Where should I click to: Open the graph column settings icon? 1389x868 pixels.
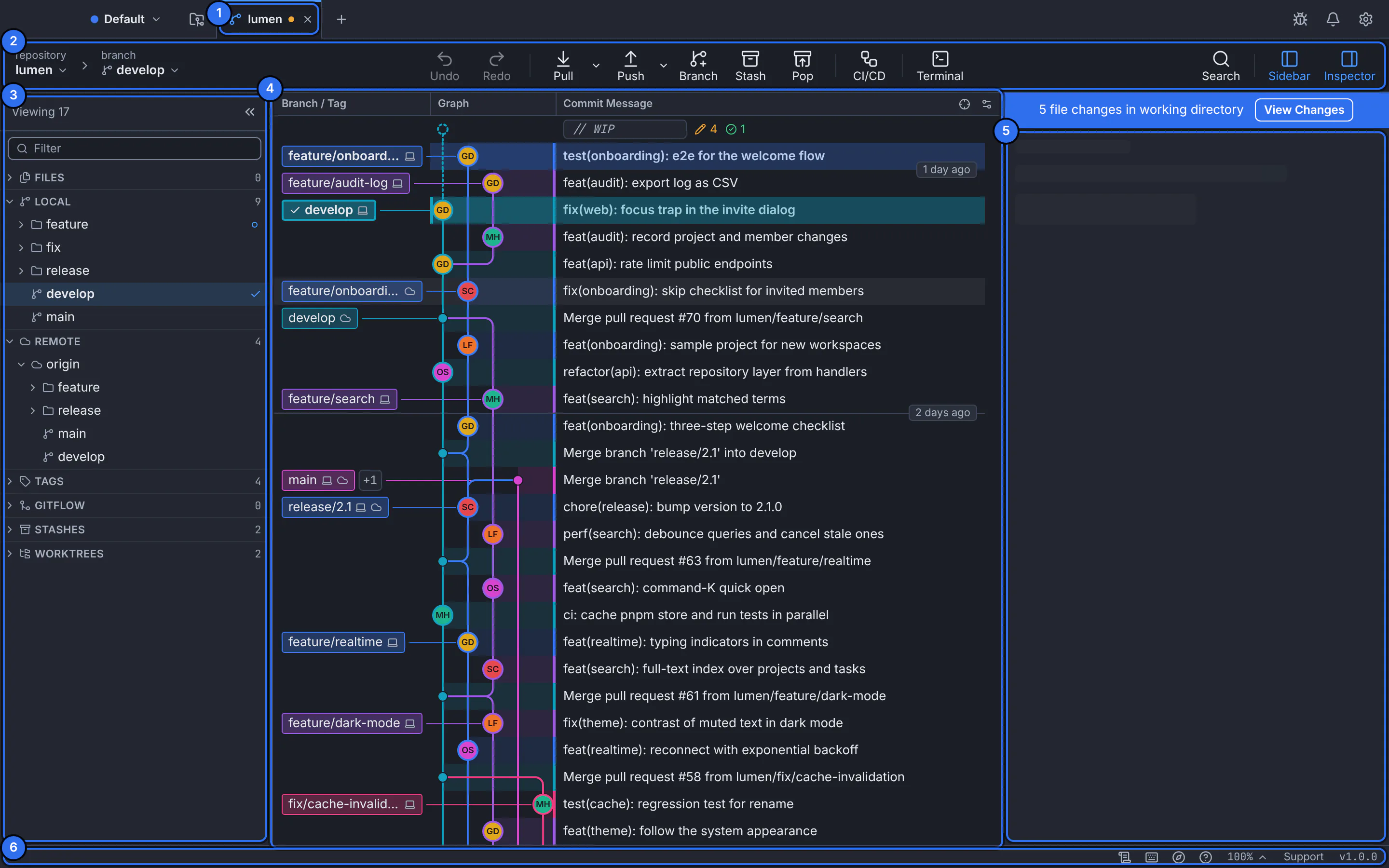click(x=987, y=104)
